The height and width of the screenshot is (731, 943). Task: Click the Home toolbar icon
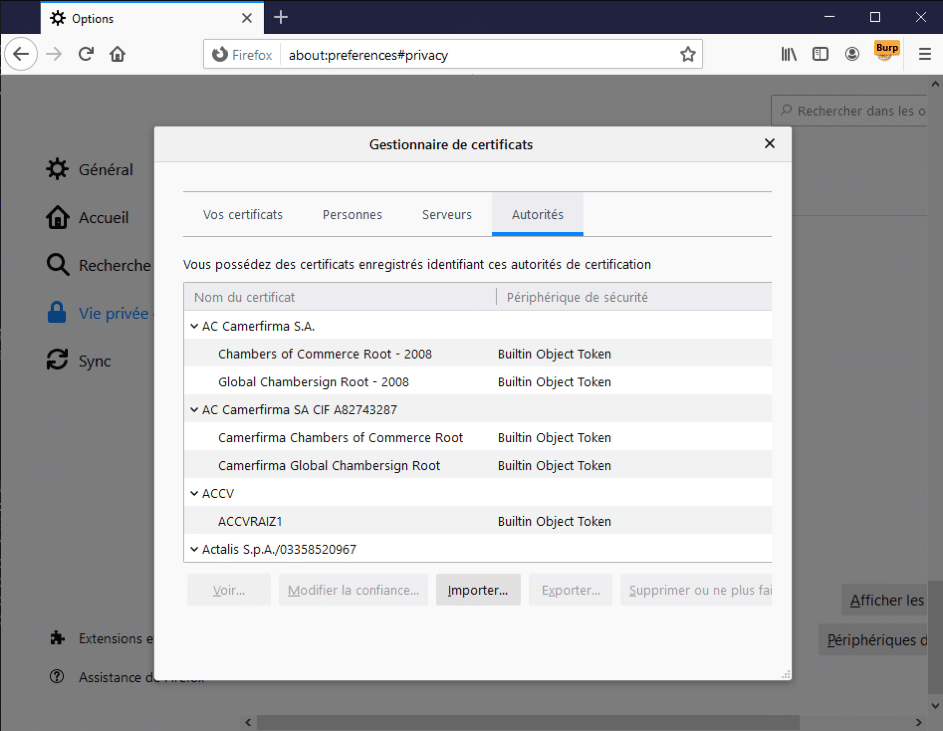pos(117,54)
